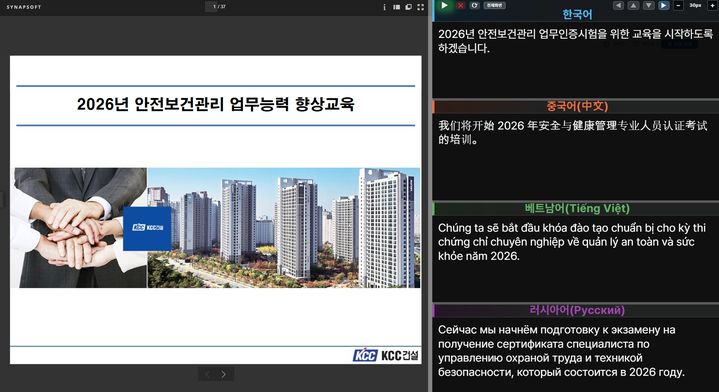Decrease font size with the minus button
This screenshot has width=719, height=392.
pyautogui.click(x=679, y=6)
